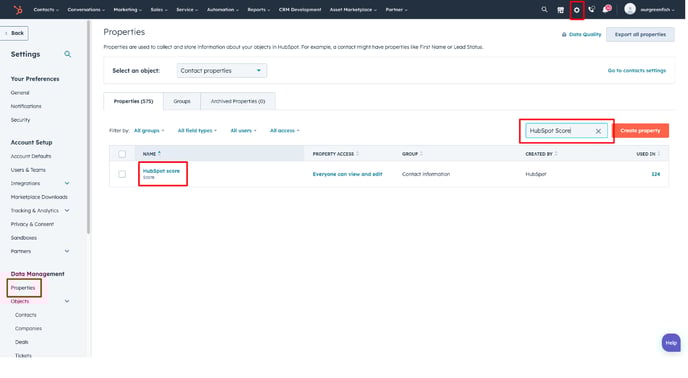Follow Go to contacts settings link
This screenshot has width=688, height=378.
coord(637,70)
